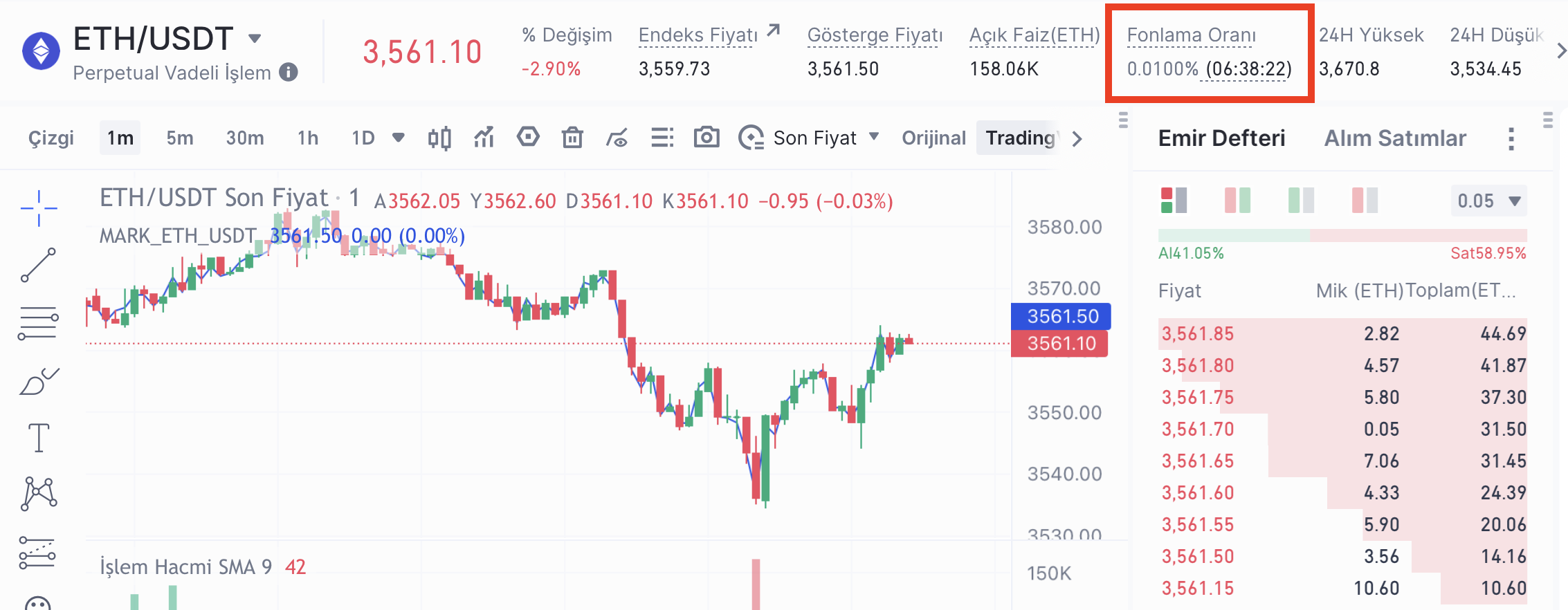Select the crosshair cursor tool
This screenshot has width=1568, height=610.
click(39, 207)
